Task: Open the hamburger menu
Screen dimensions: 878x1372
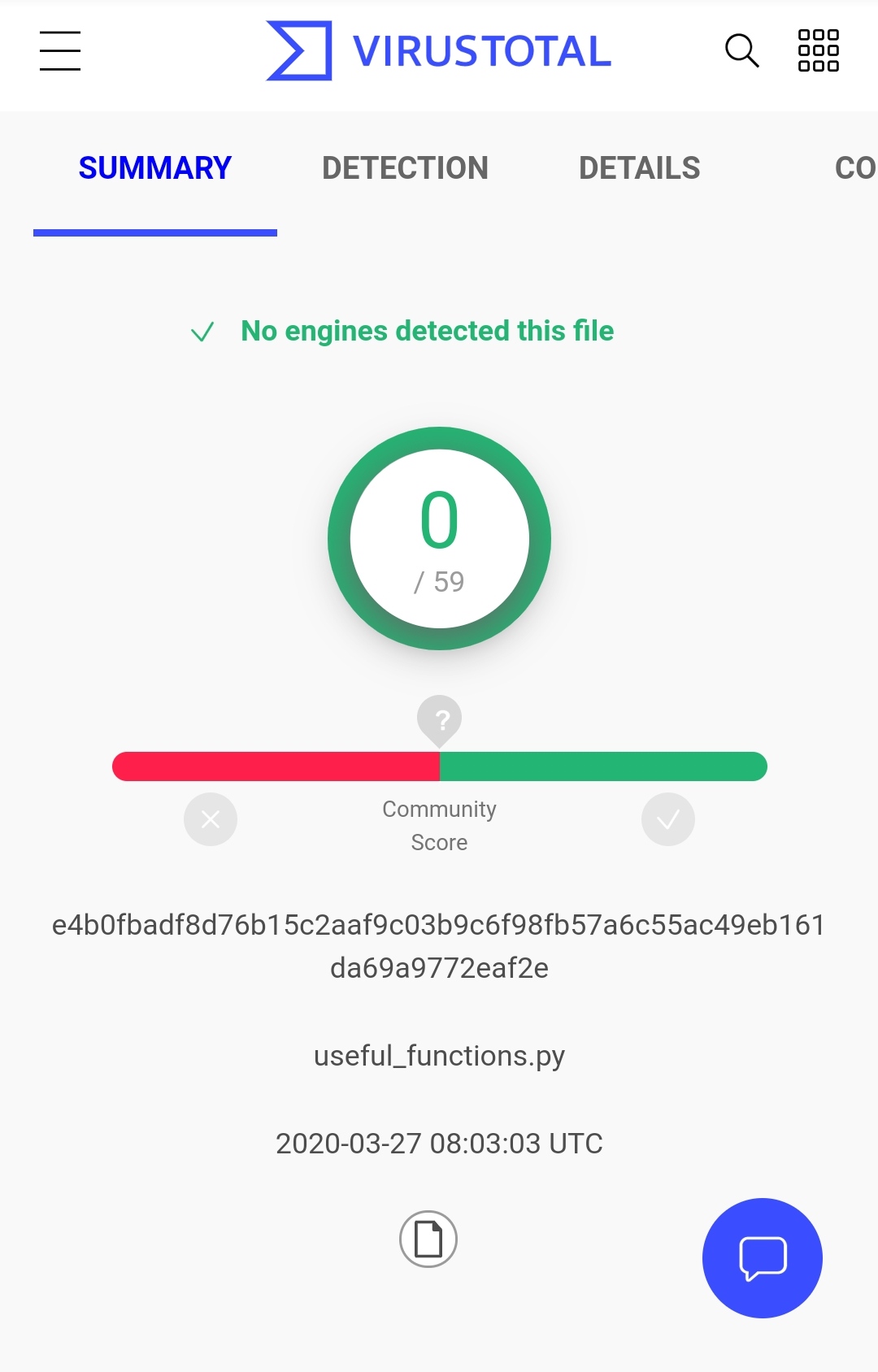Action: click(x=60, y=51)
